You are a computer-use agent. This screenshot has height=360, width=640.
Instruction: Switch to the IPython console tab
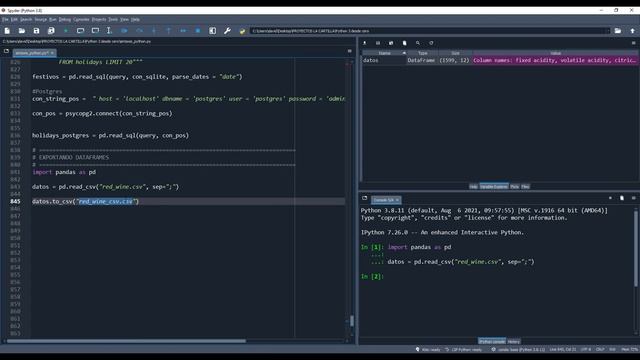coord(492,341)
